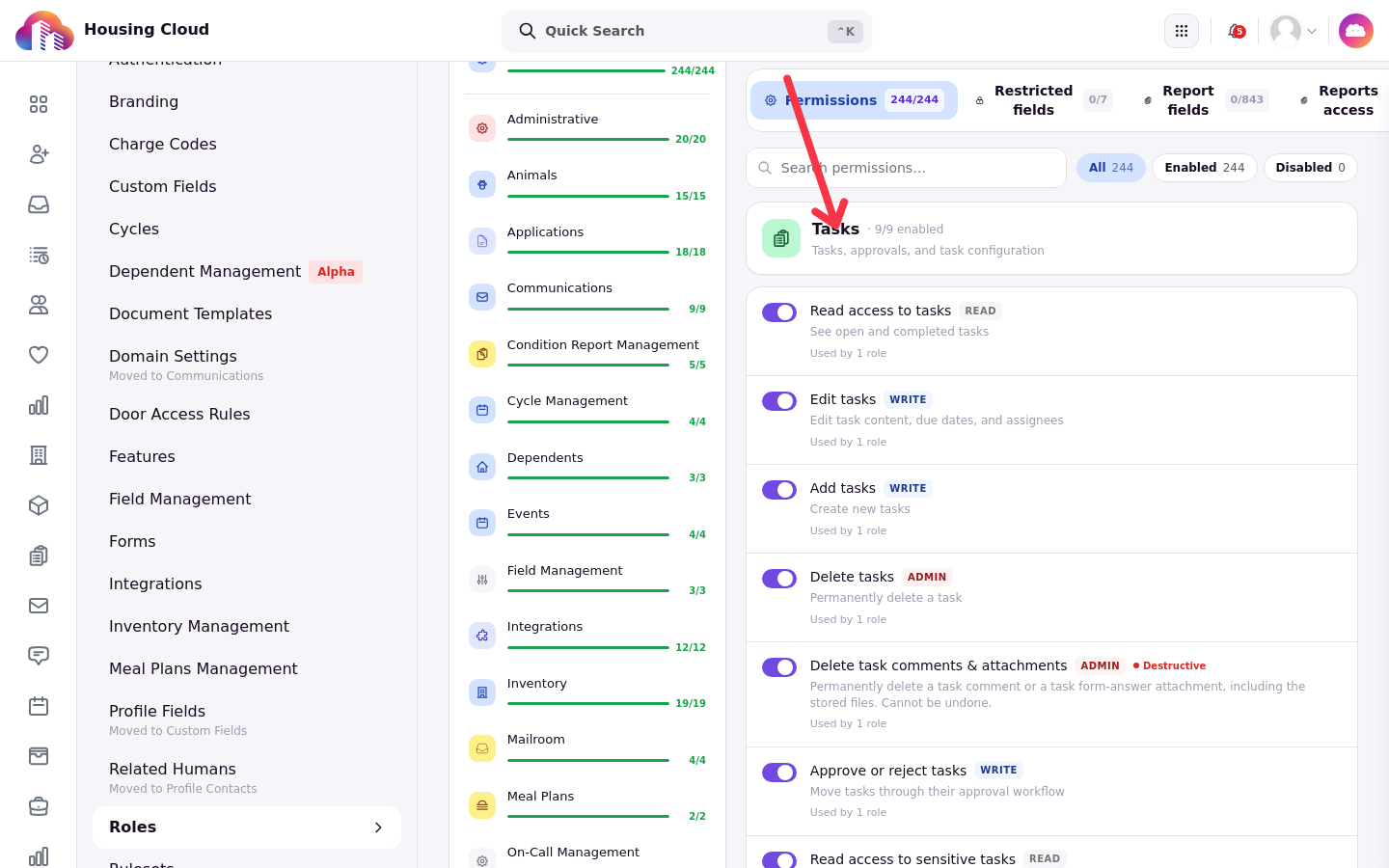
Task: Click the people group icon in sidebar
Action: pos(39,305)
